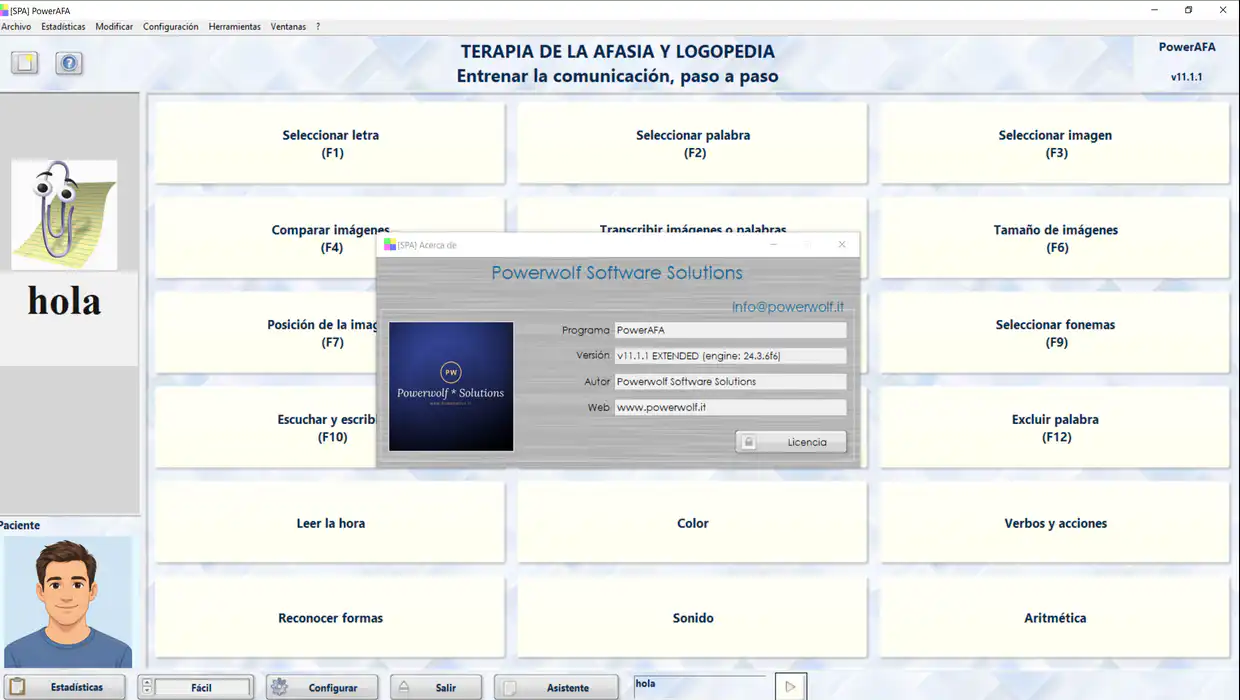Screen dimensions: 1240x700
Task: Open the Ventanas menu
Action: pos(288,27)
